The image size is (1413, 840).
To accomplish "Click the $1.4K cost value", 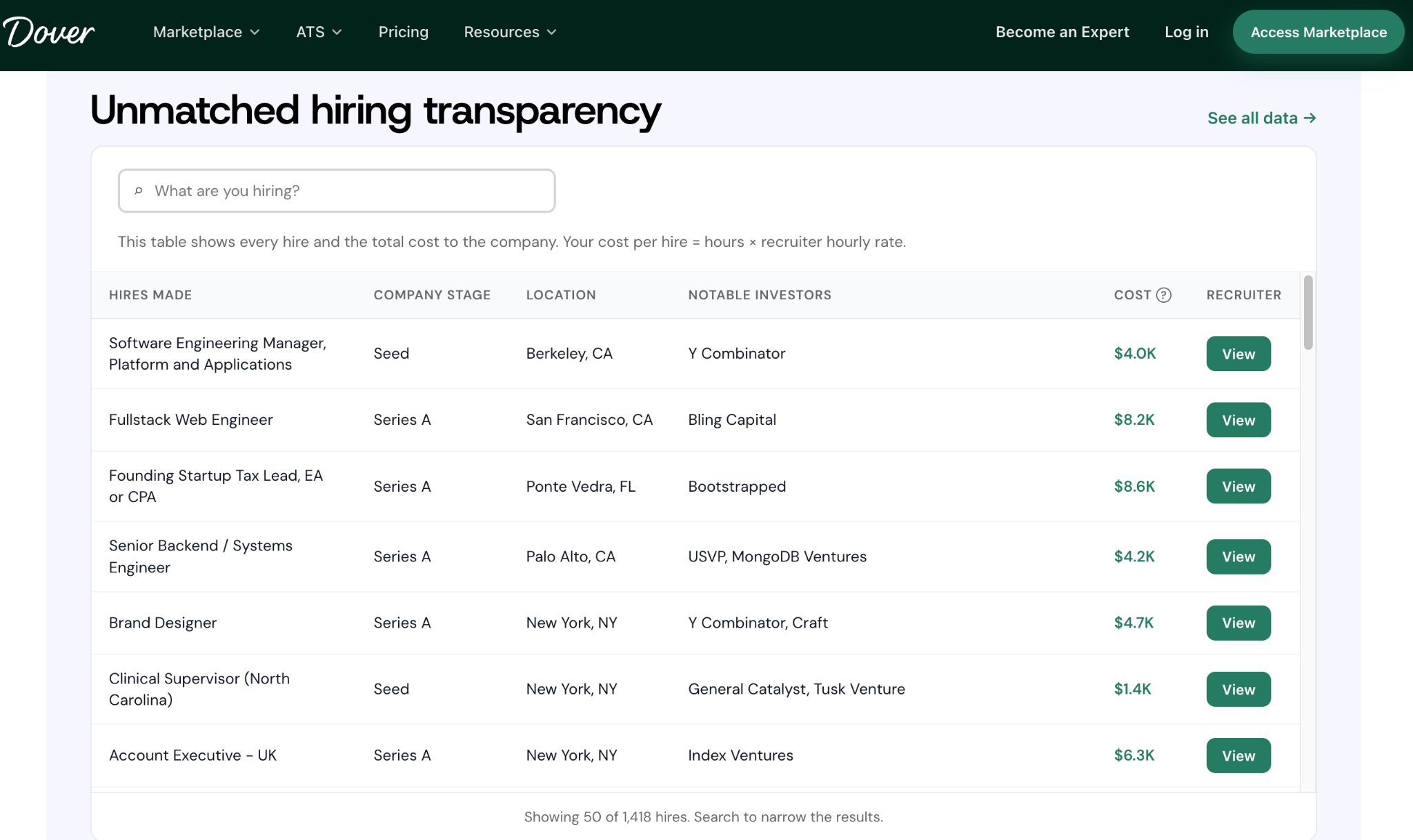I will pos(1132,689).
